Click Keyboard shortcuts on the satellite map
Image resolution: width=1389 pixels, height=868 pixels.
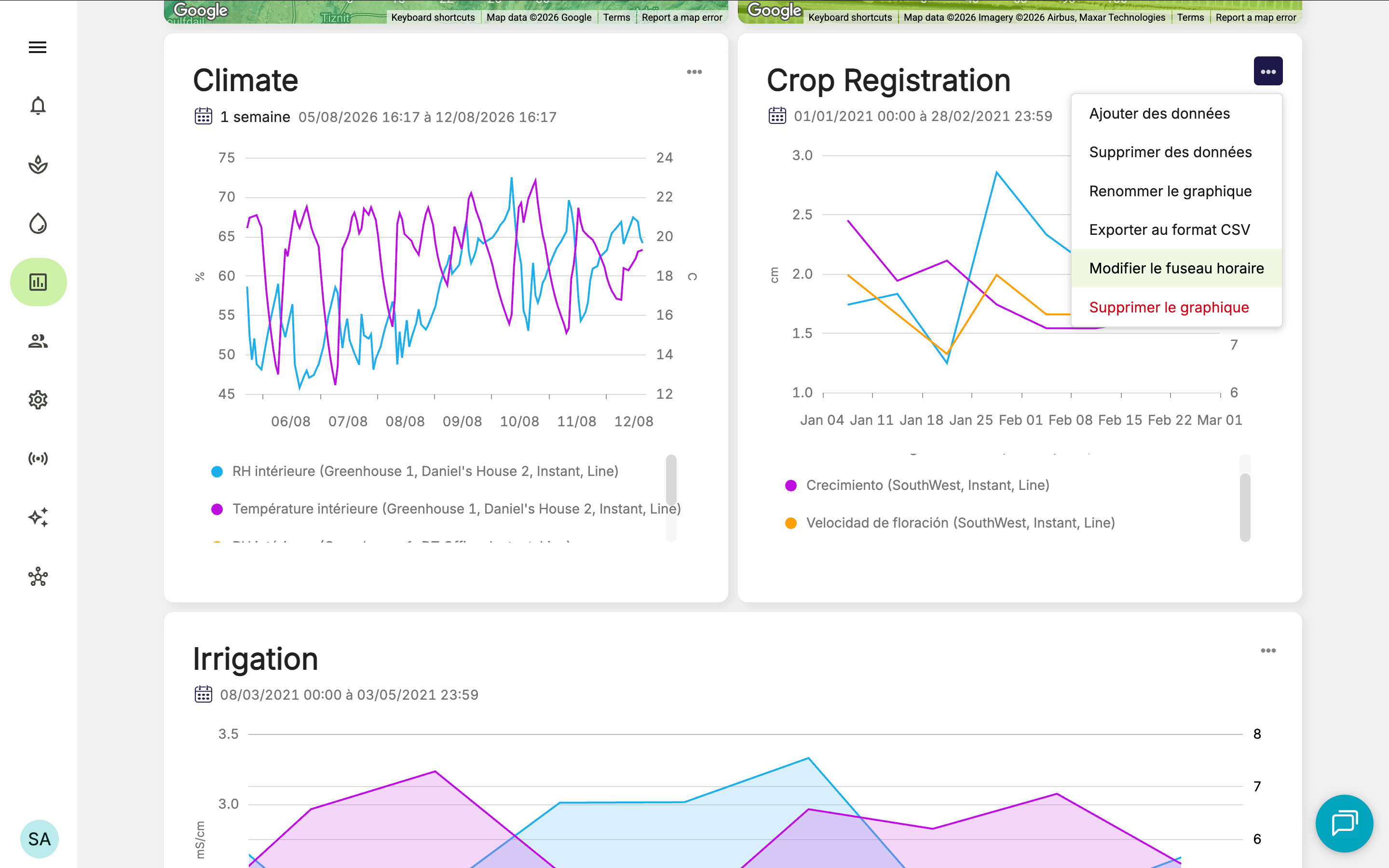coord(850,17)
